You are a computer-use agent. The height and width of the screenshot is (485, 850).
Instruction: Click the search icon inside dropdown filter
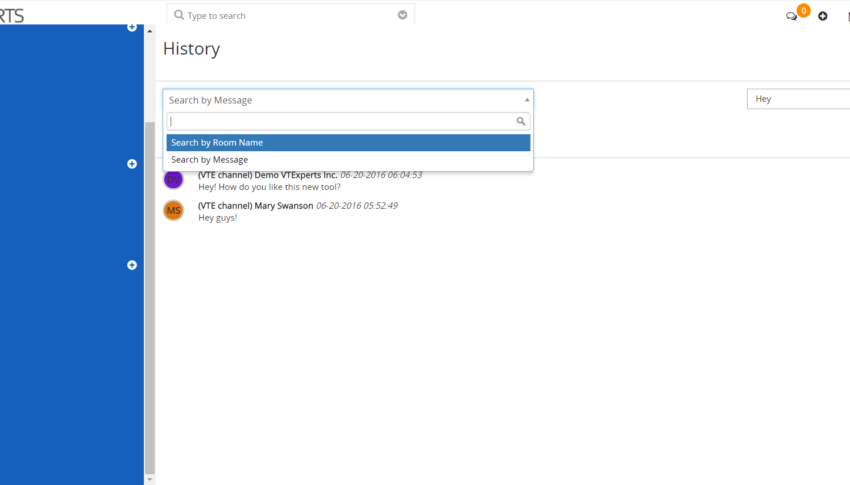tap(520, 121)
